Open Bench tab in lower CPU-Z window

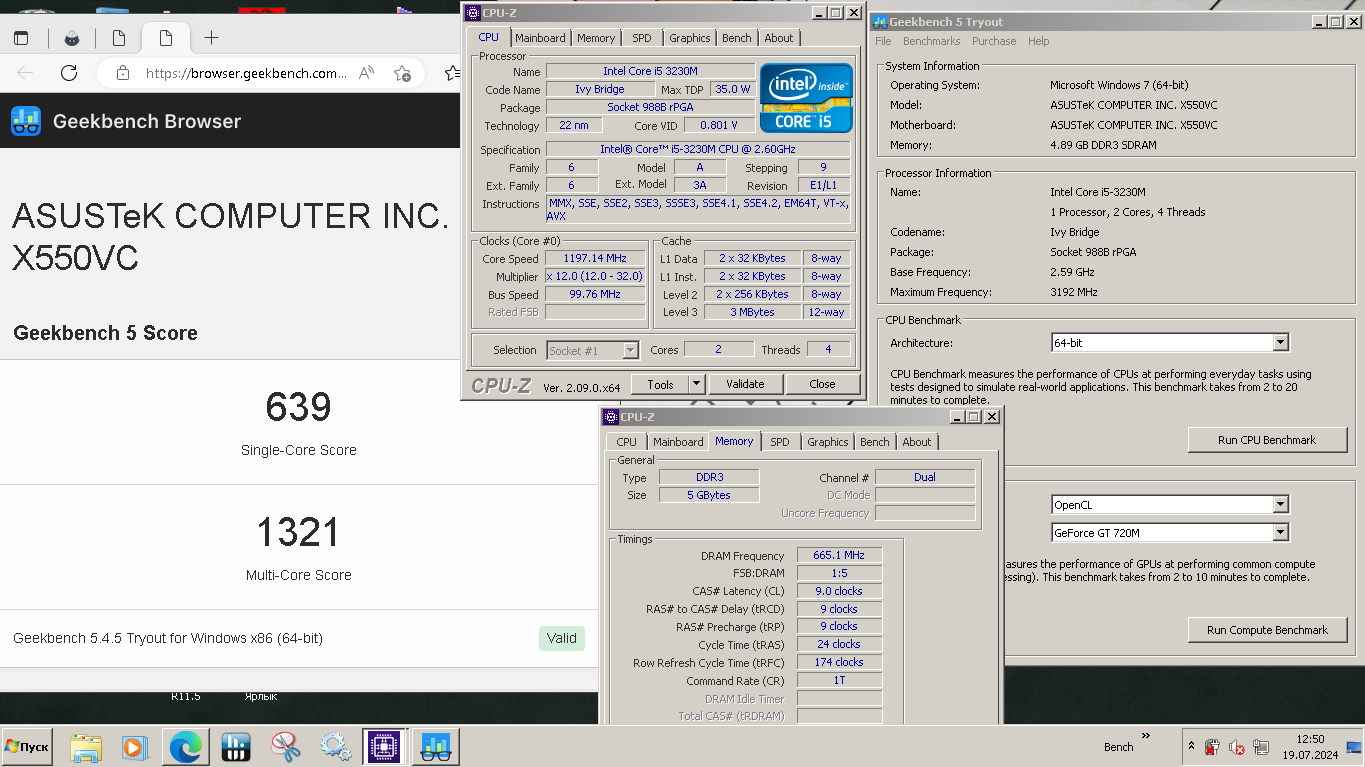pos(875,442)
